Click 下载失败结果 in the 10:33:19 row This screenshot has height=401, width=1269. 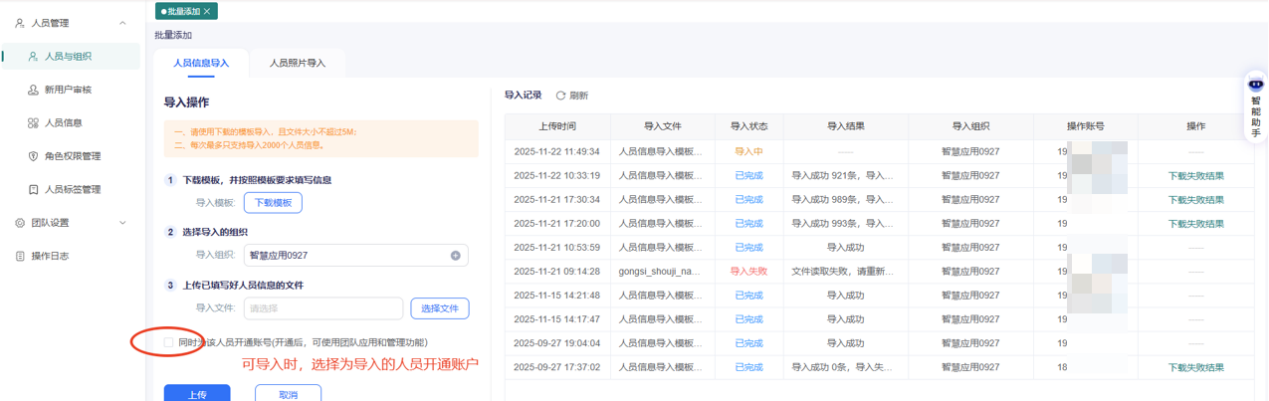point(1195,175)
